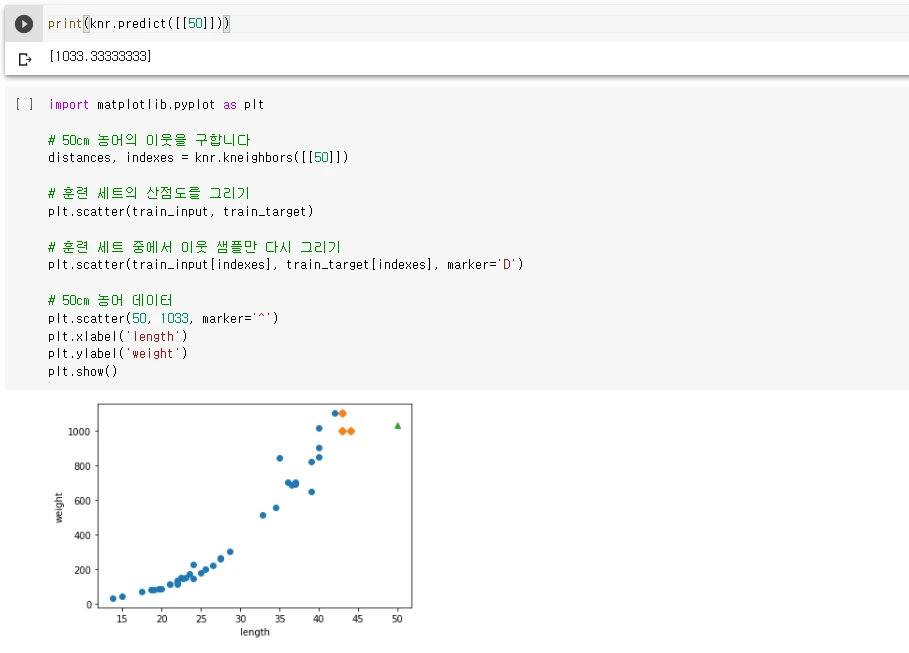Click the green triangle marker in plot
Screen dimensions: 909x653
tap(398, 426)
